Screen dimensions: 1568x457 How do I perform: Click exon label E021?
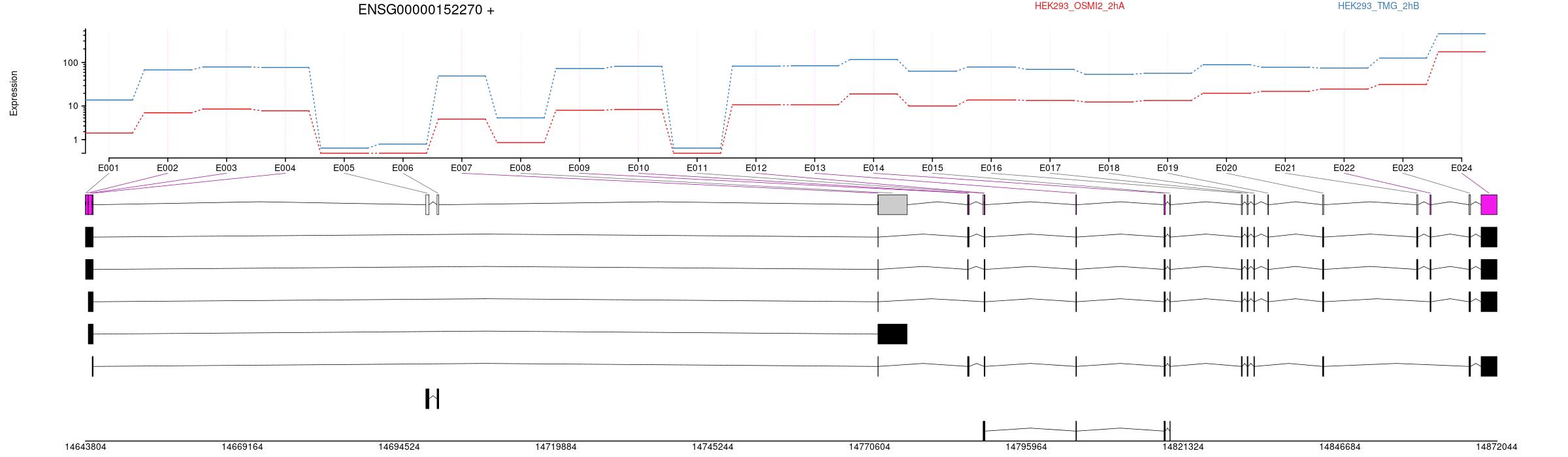coord(1285,168)
